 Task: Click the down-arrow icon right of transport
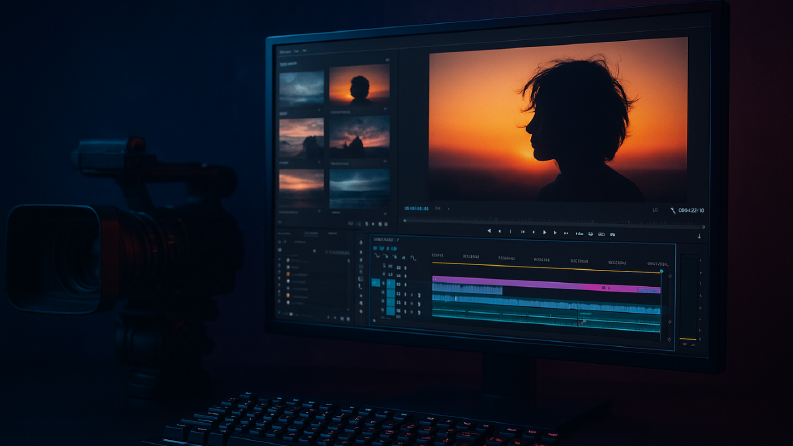point(699,236)
